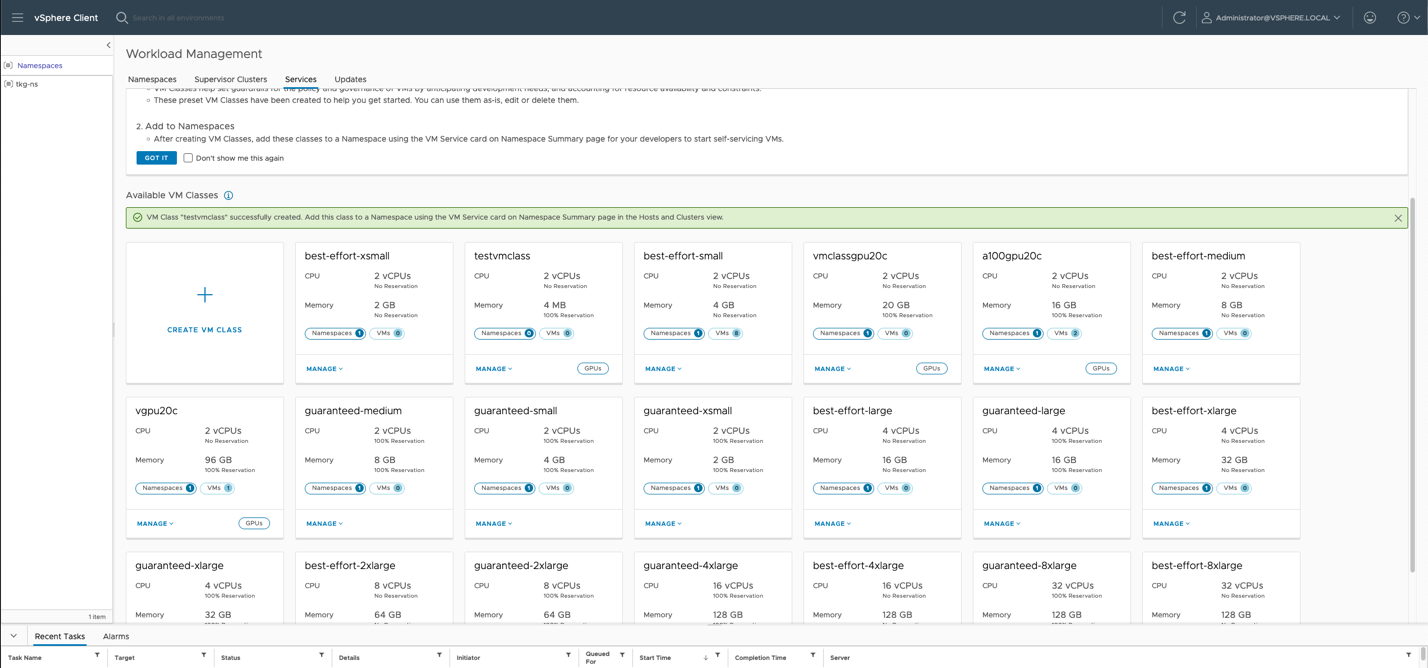Filter the Task Name column
The width and height of the screenshot is (1428, 668).
click(97, 656)
